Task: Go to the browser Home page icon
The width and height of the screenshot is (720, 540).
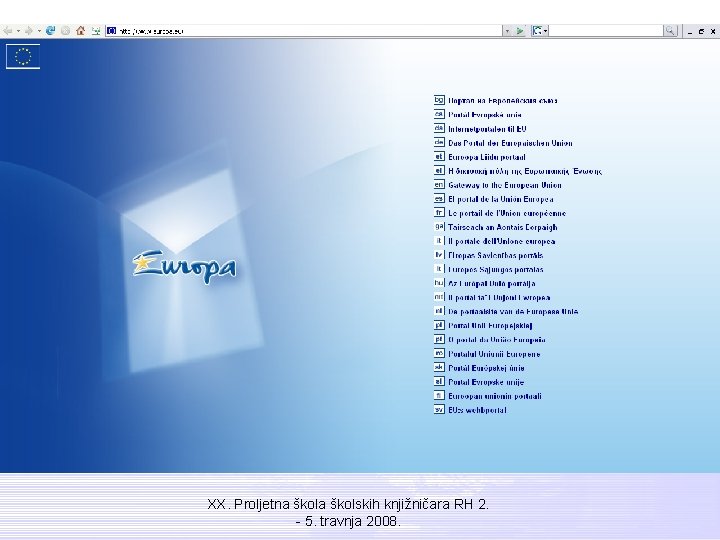Action: pos(80,31)
